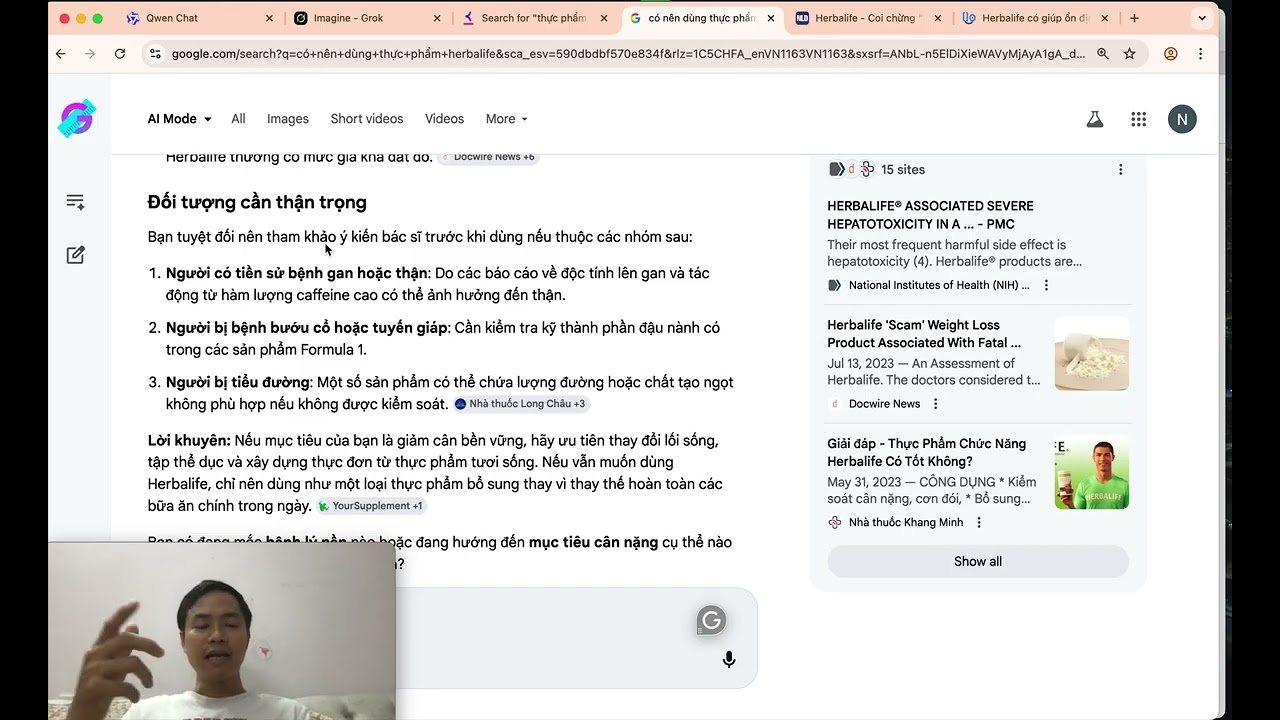Bookmark this page with the star icon

coord(1130,54)
